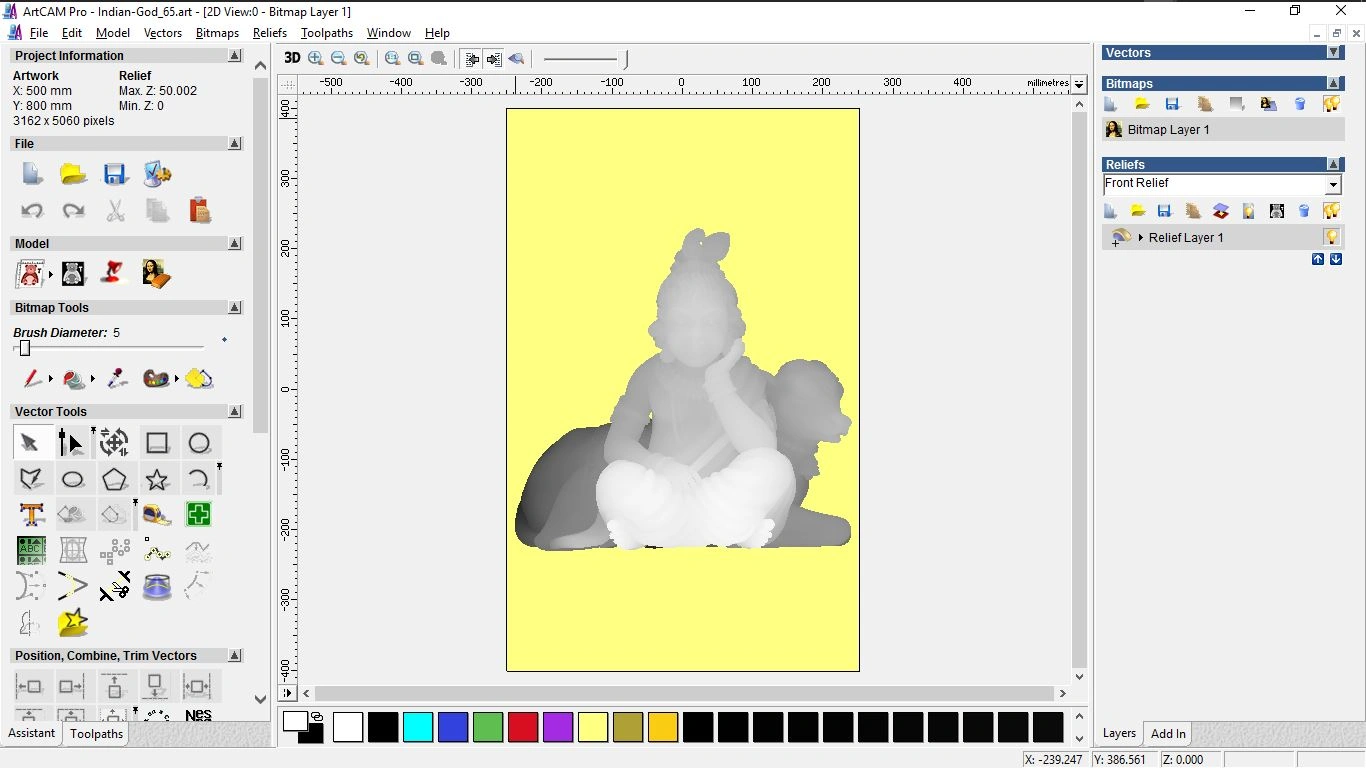This screenshot has width=1366, height=768.
Task: Open file using the yellow folder icon
Action: pyautogui.click(x=73, y=174)
